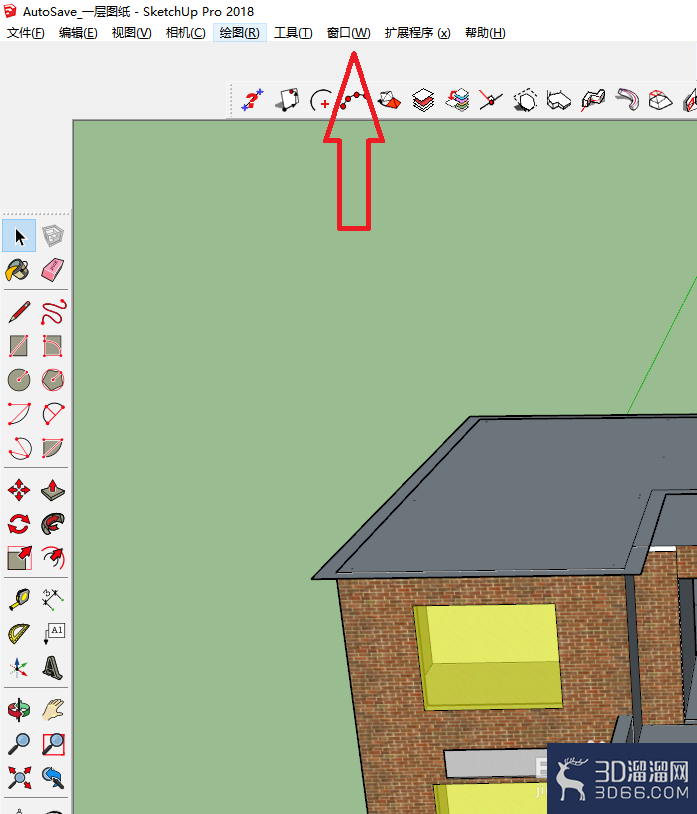The height and width of the screenshot is (814, 697).
Task: Open the 绘图(R) menu
Action: pos(239,33)
